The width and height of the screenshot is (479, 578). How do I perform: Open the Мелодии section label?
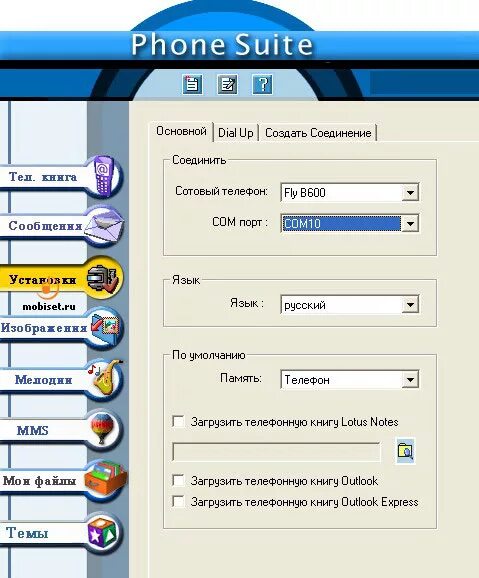tap(44, 379)
